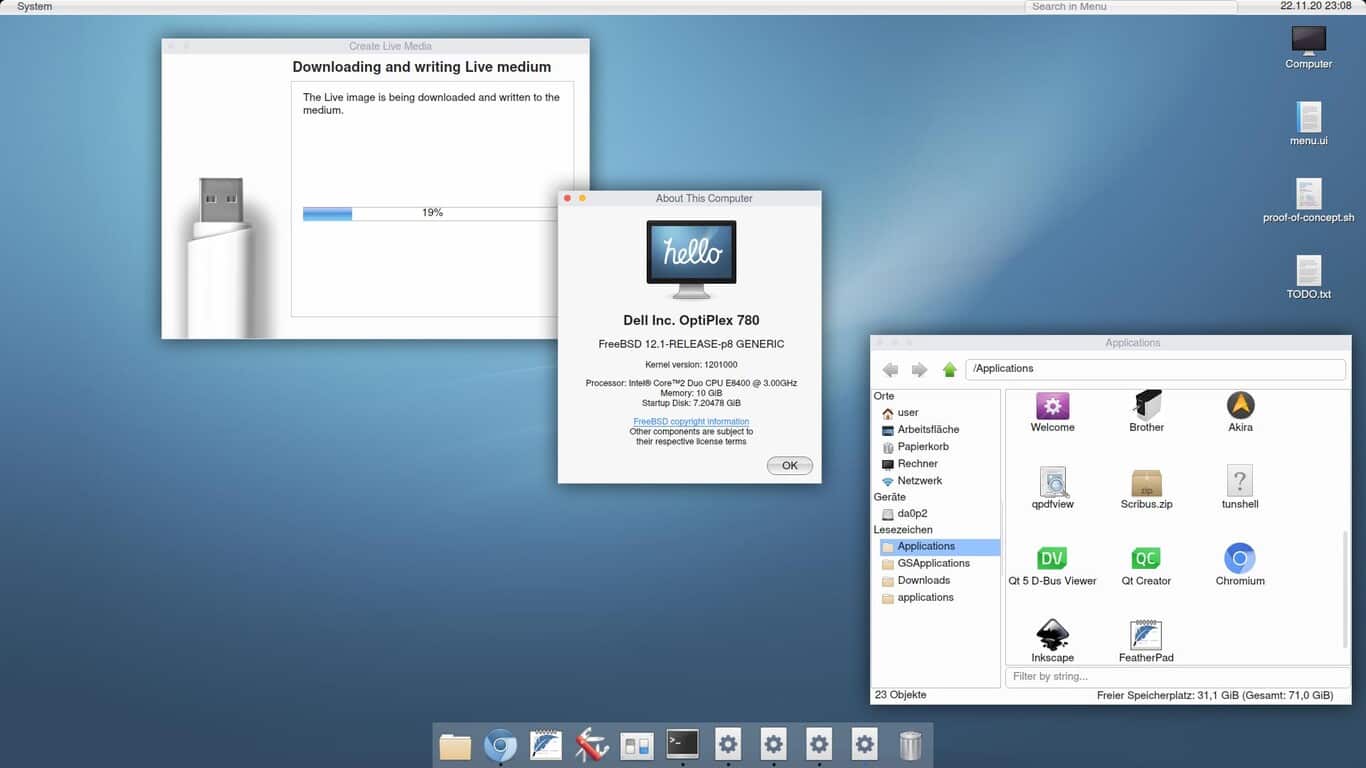The width and height of the screenshot is (1366, 768).
Task: Click the Filter by string field
Action: [1176, 677]
